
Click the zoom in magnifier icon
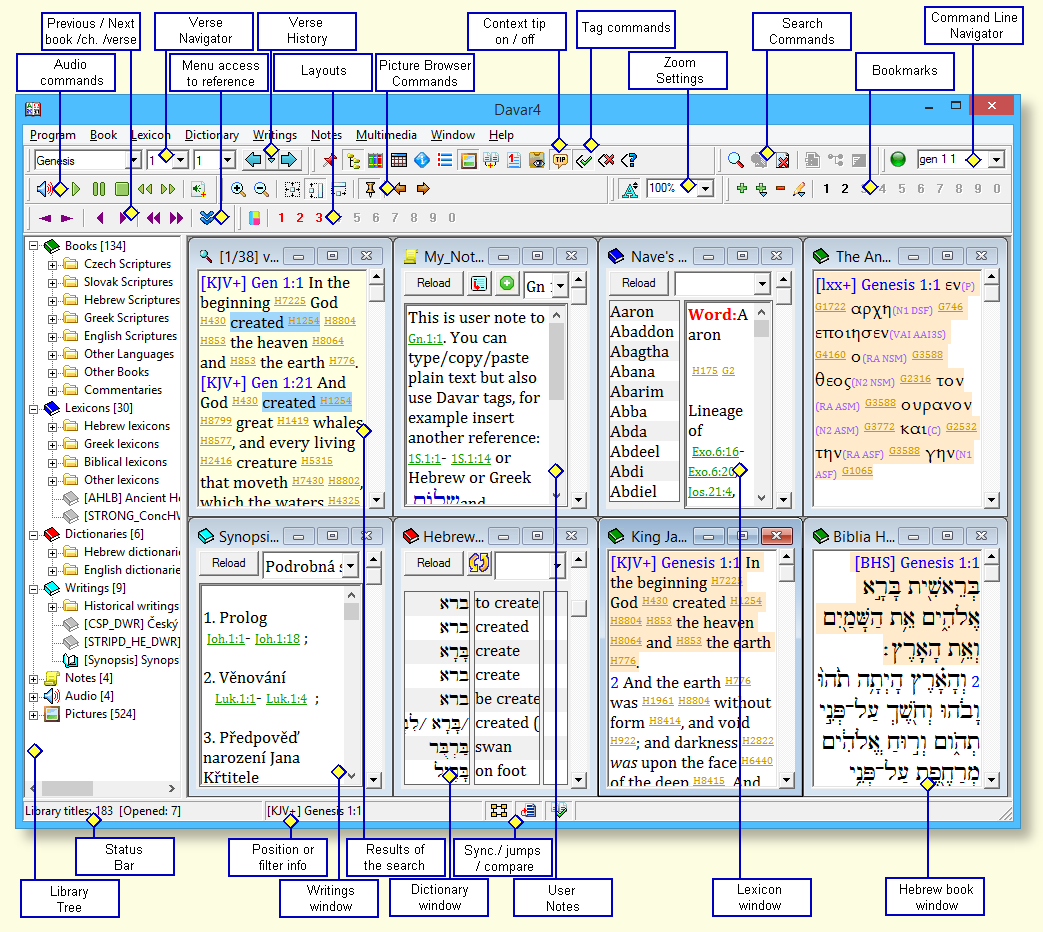[238, 189]
